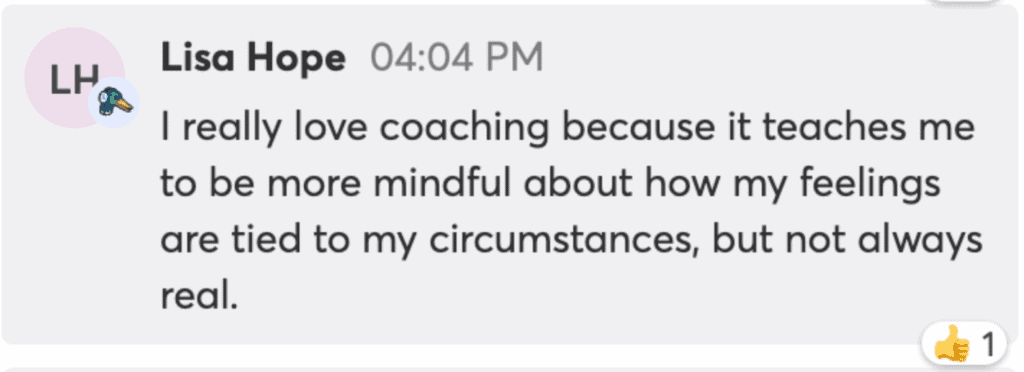Click the duck badge icon on the avatar
The height and width of the screenshot is (372, 1024).
pos(114,102)
